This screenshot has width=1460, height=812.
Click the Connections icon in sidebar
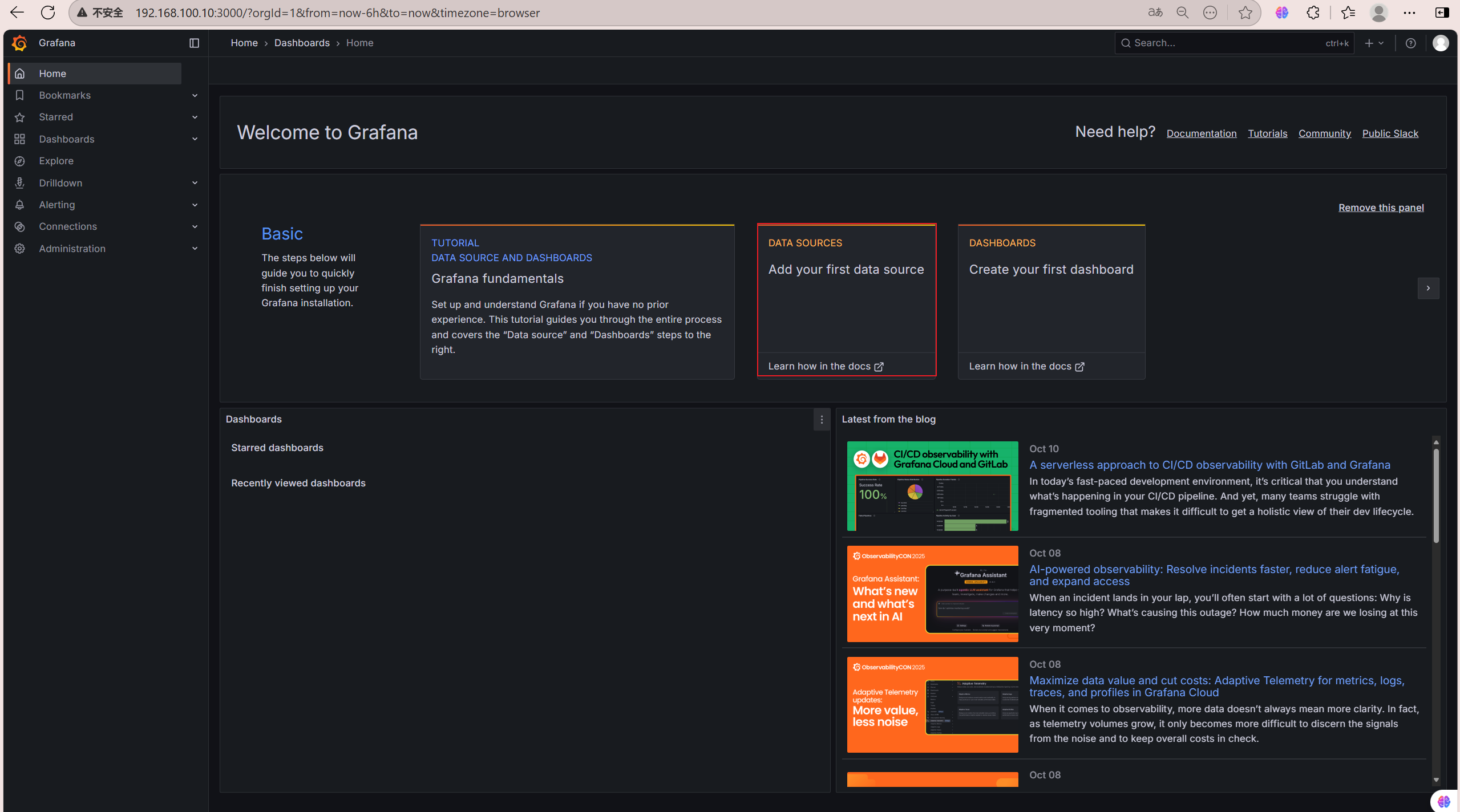click(x=19, y=226)
